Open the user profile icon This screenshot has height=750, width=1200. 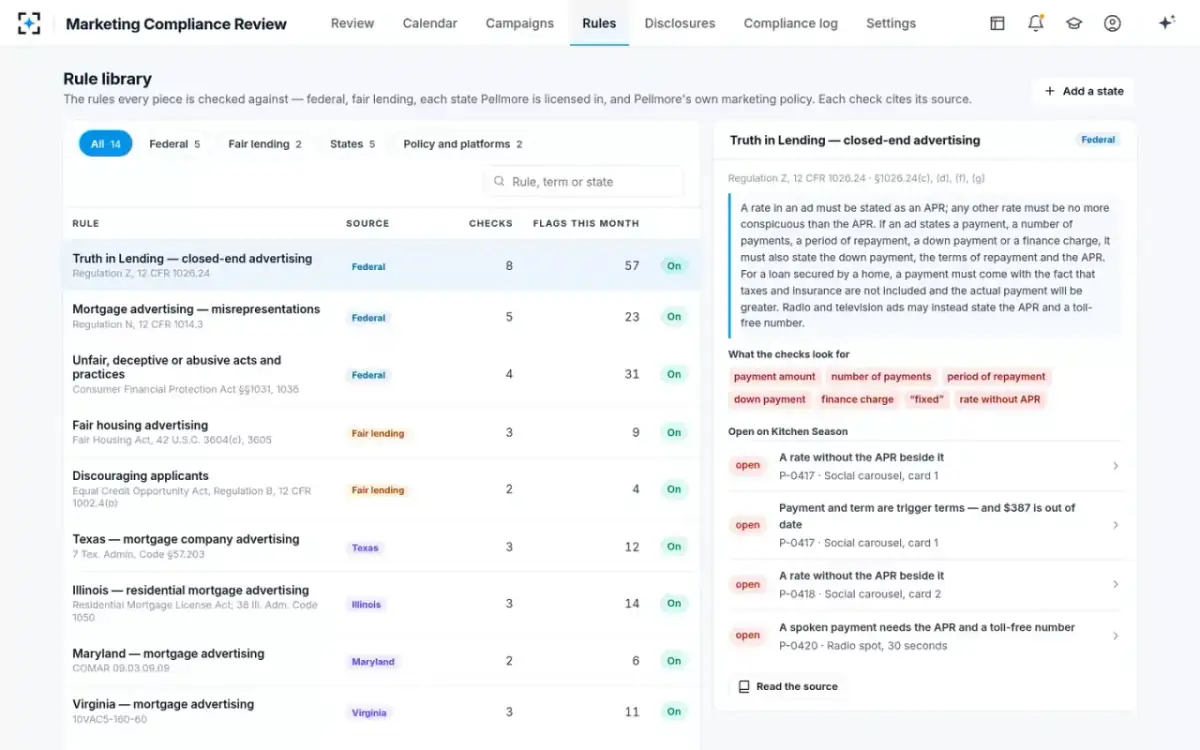tap(1112, 23)
